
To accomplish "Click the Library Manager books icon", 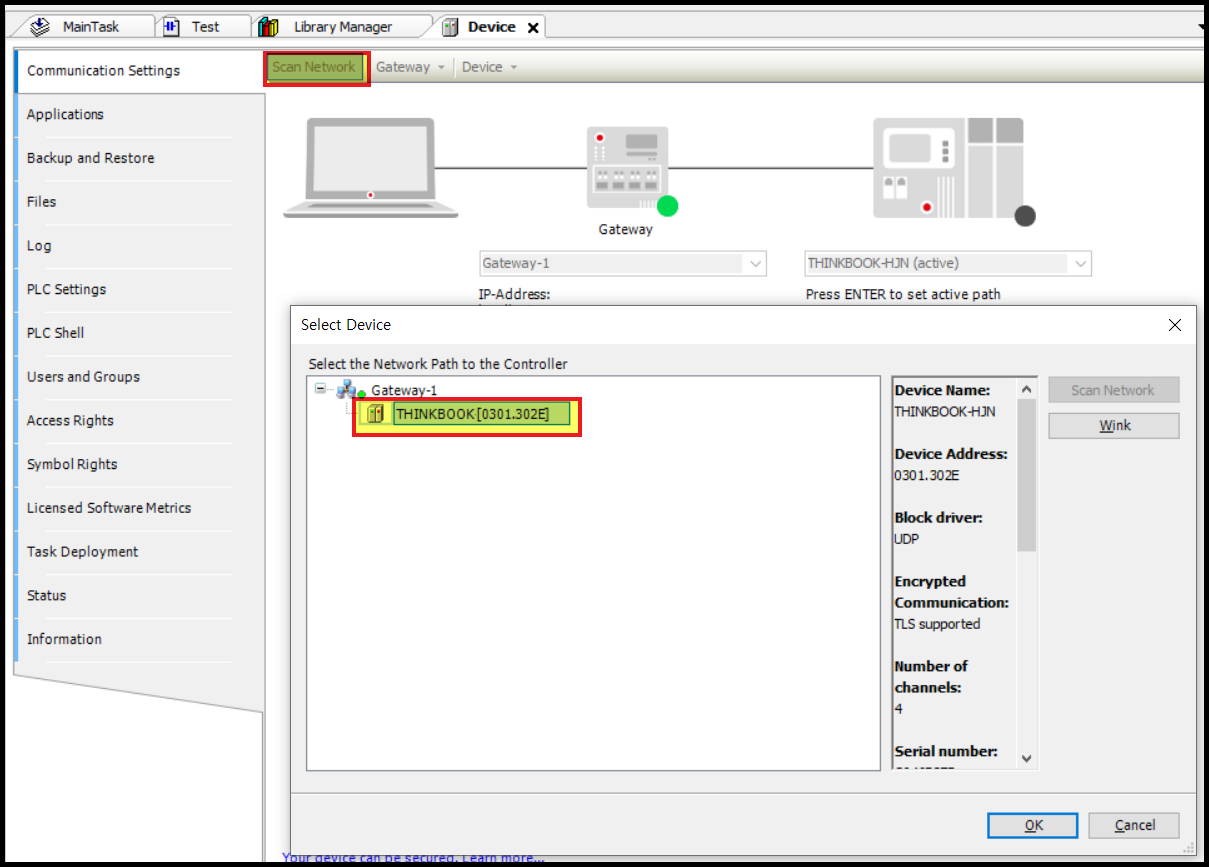I will tap(268, 27).
